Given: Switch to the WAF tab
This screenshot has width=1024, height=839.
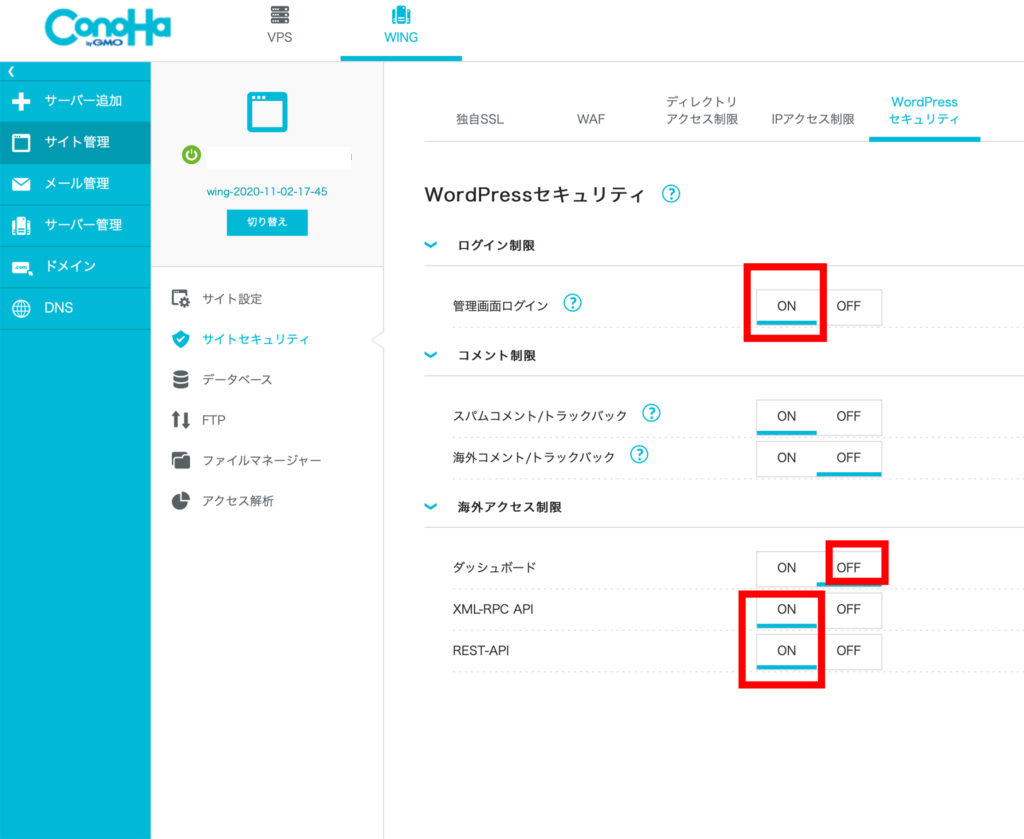Looking at the screenshot, I should 591,119.
